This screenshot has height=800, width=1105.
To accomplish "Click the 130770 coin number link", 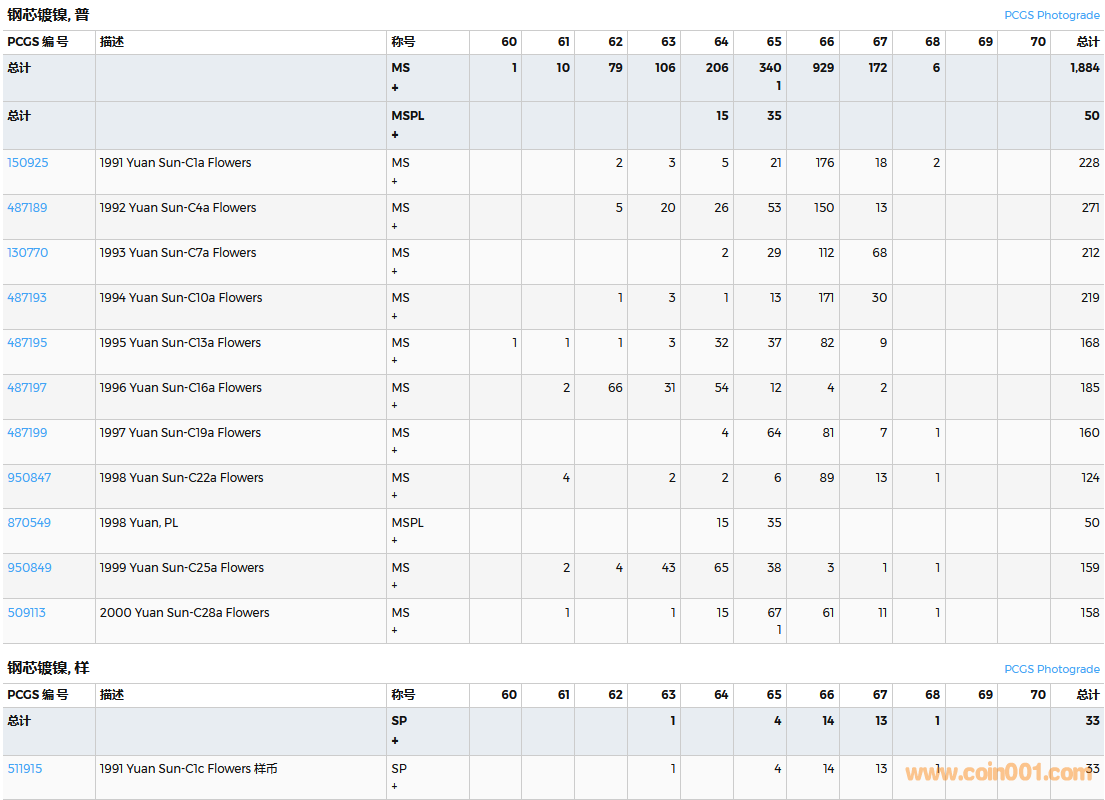I will coord(27,253).
